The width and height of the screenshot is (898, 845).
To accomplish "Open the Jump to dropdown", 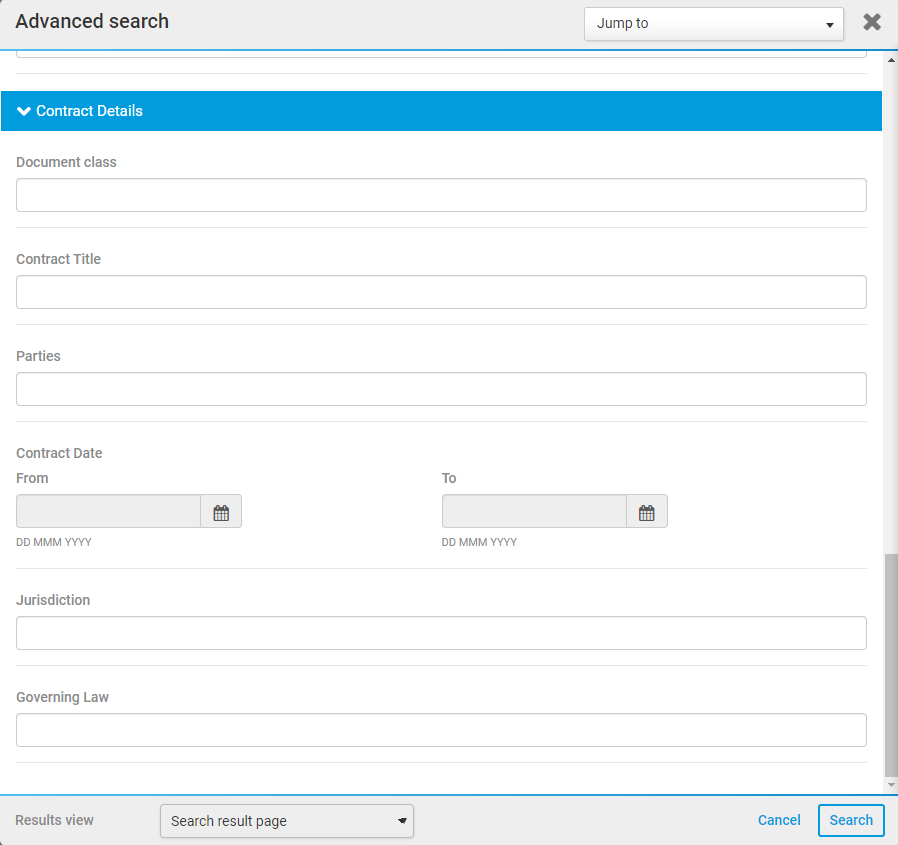I will tap(713, 24).
